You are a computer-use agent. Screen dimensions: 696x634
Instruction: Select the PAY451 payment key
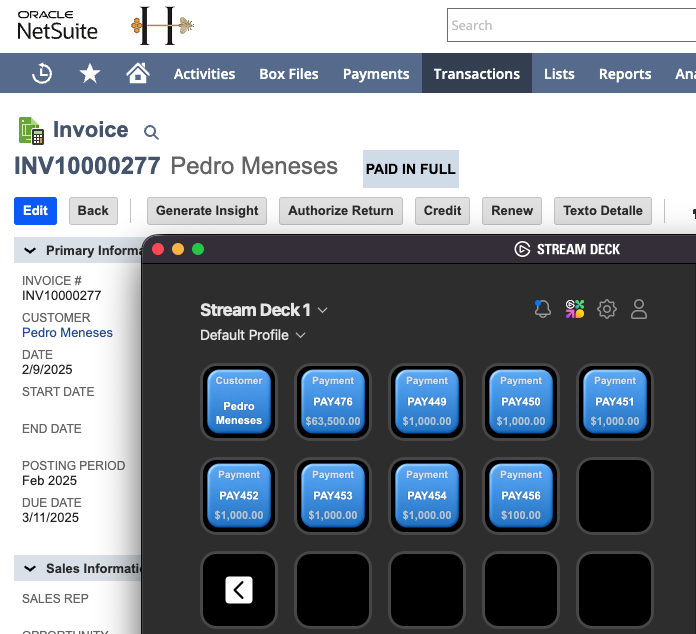click(x=615, y=401)
